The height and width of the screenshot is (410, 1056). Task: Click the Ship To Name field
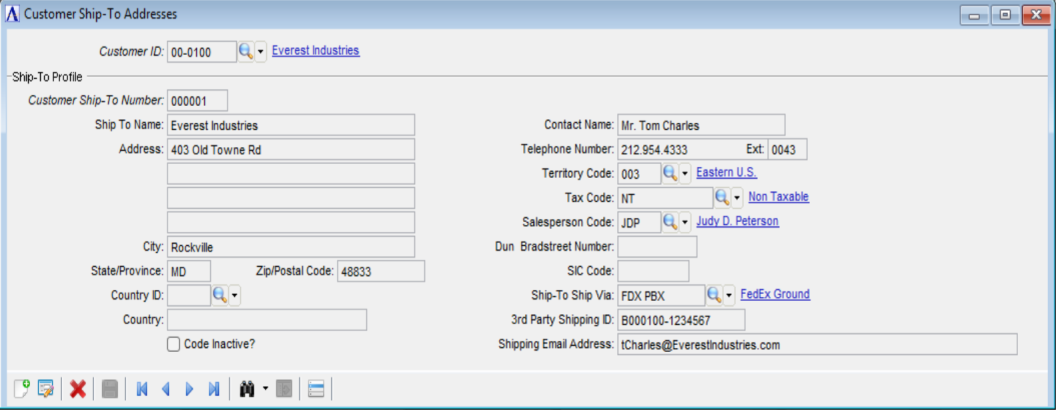coord(290,125)
